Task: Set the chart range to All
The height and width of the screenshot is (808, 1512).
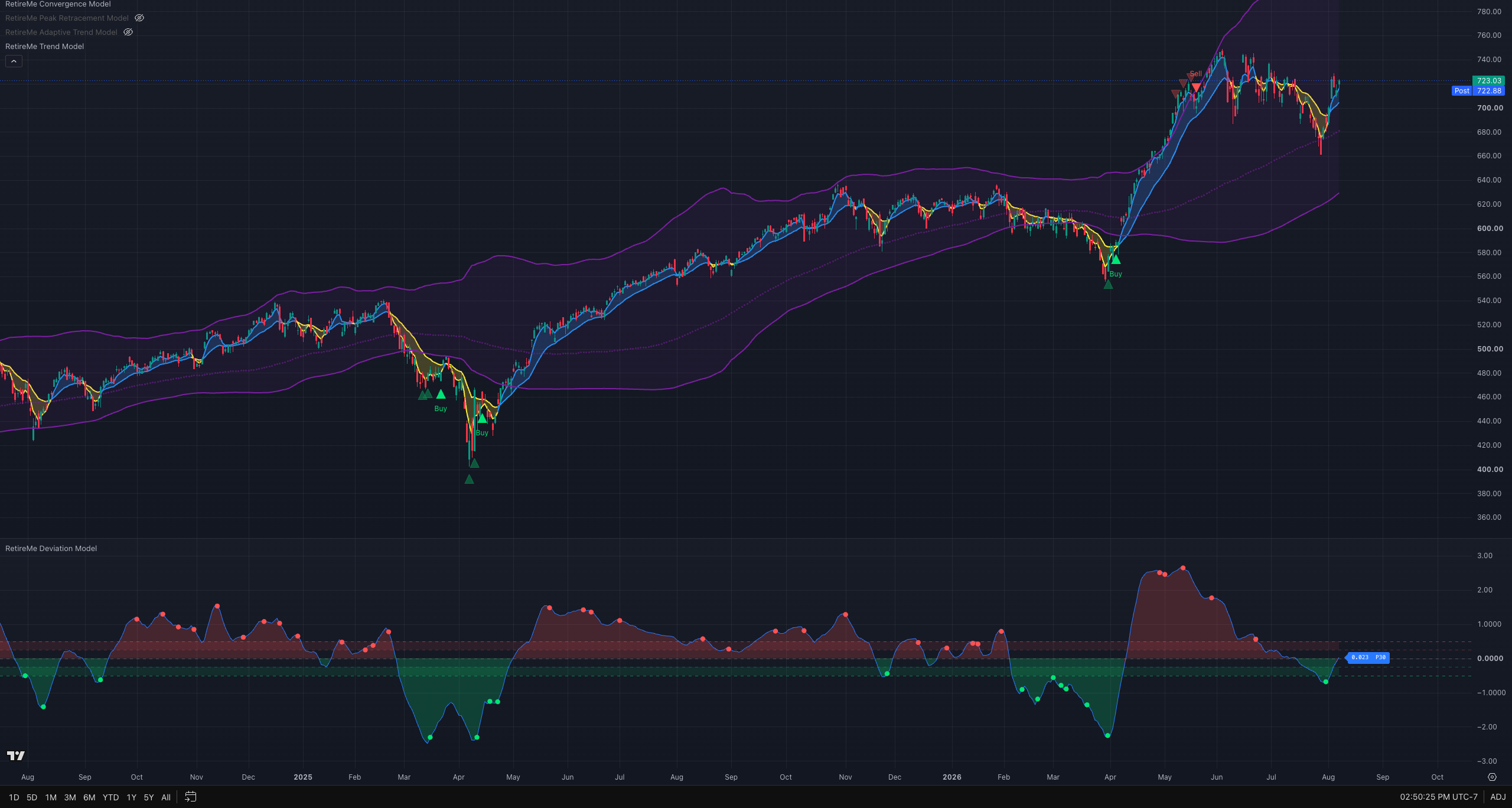Action: click(x=166, y=797)
